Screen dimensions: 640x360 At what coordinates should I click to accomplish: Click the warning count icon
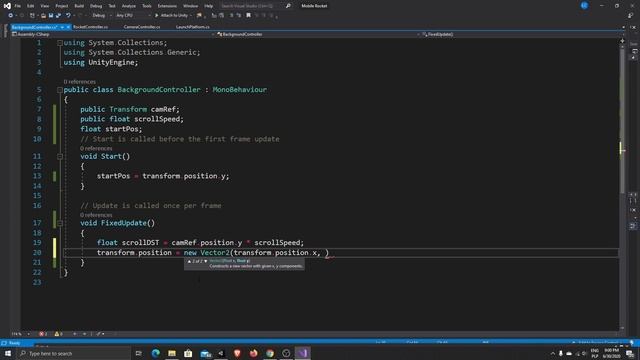pyautogui.click(x=58, y=334)
